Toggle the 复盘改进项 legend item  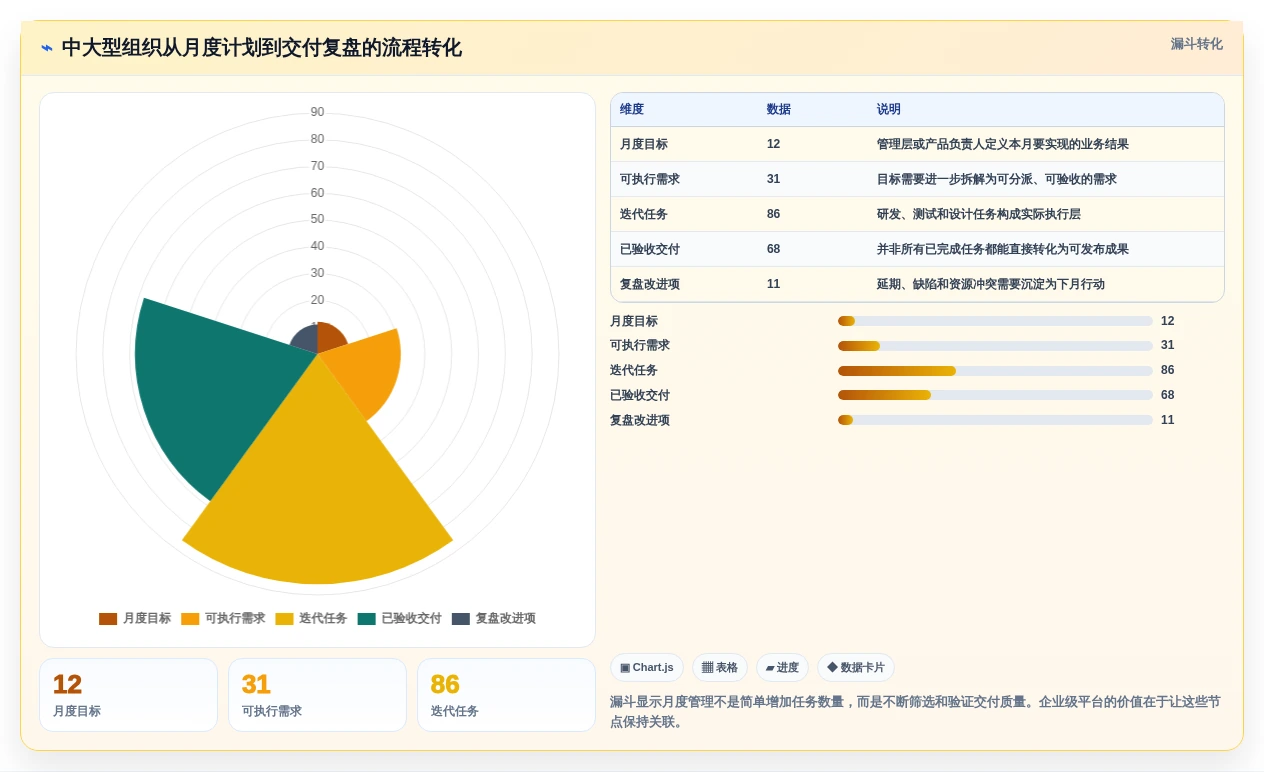click(493, 619)
